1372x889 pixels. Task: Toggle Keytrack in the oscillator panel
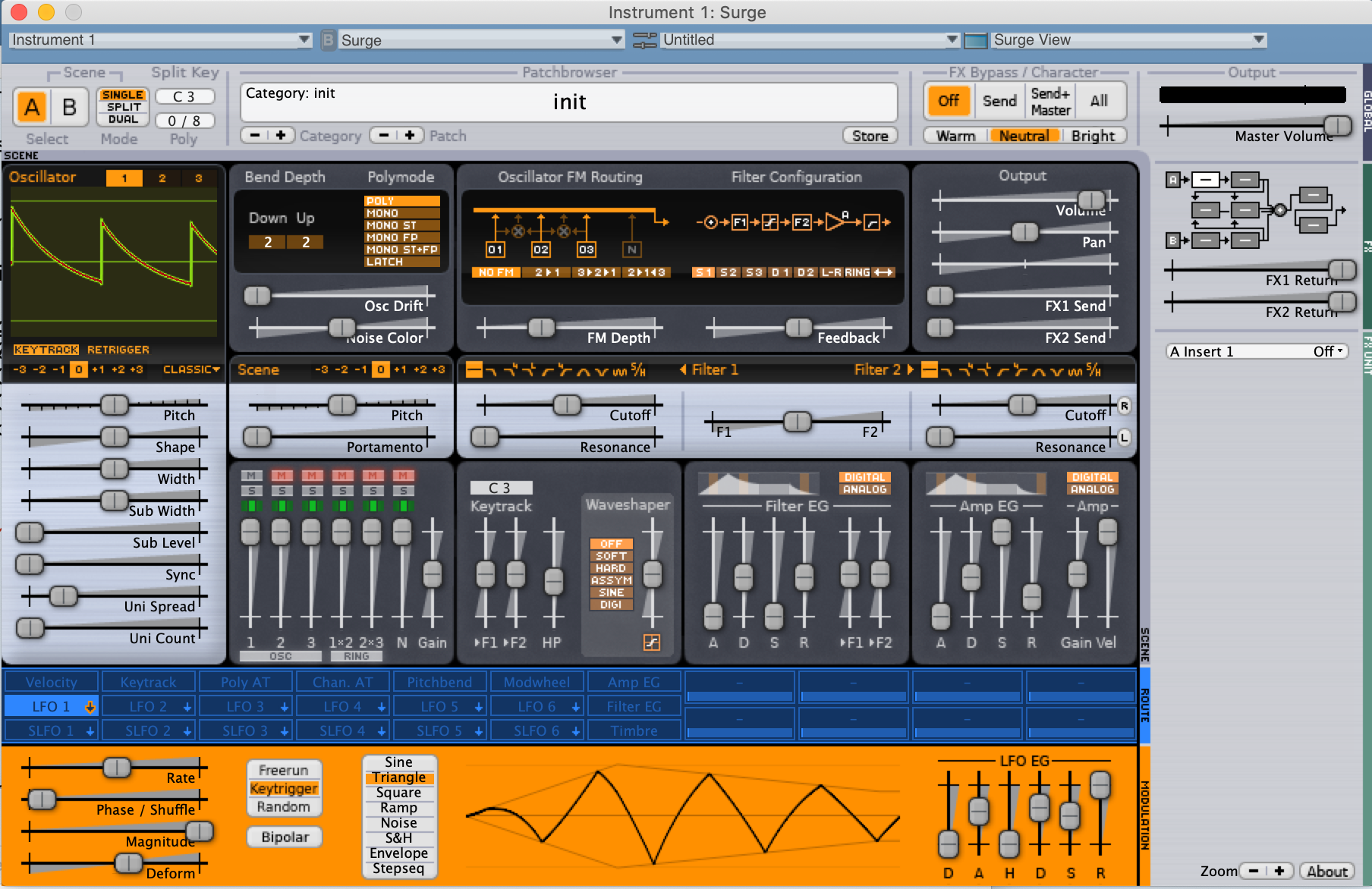point(46,350)
